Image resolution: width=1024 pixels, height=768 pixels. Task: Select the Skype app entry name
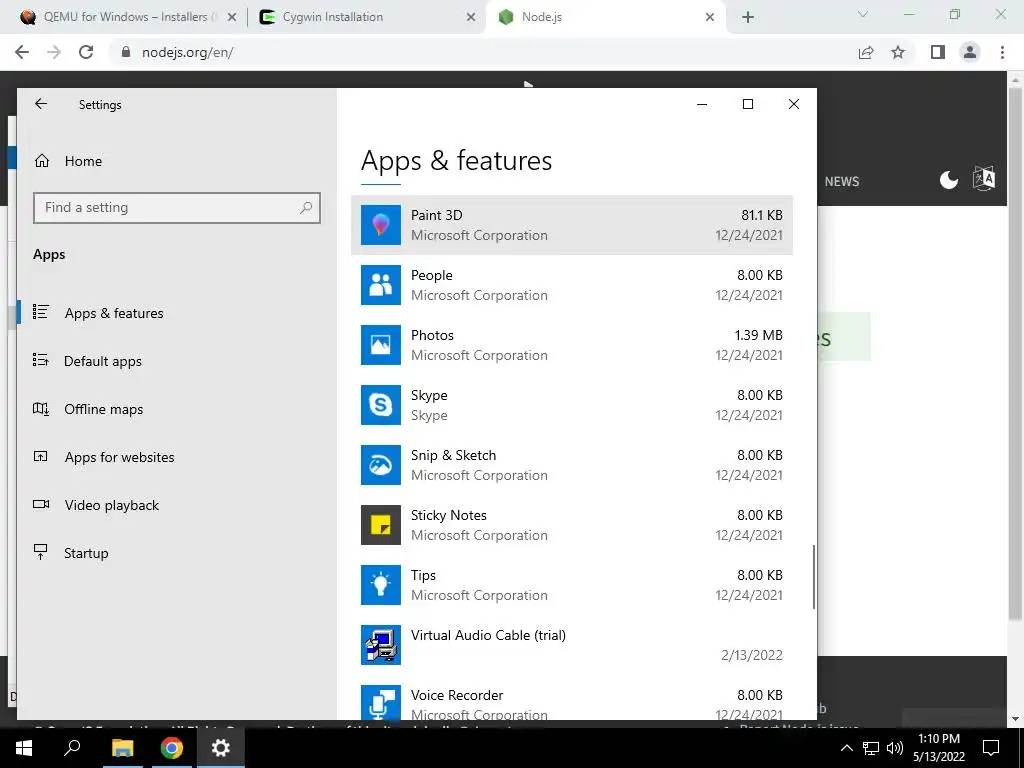(429, 395)
